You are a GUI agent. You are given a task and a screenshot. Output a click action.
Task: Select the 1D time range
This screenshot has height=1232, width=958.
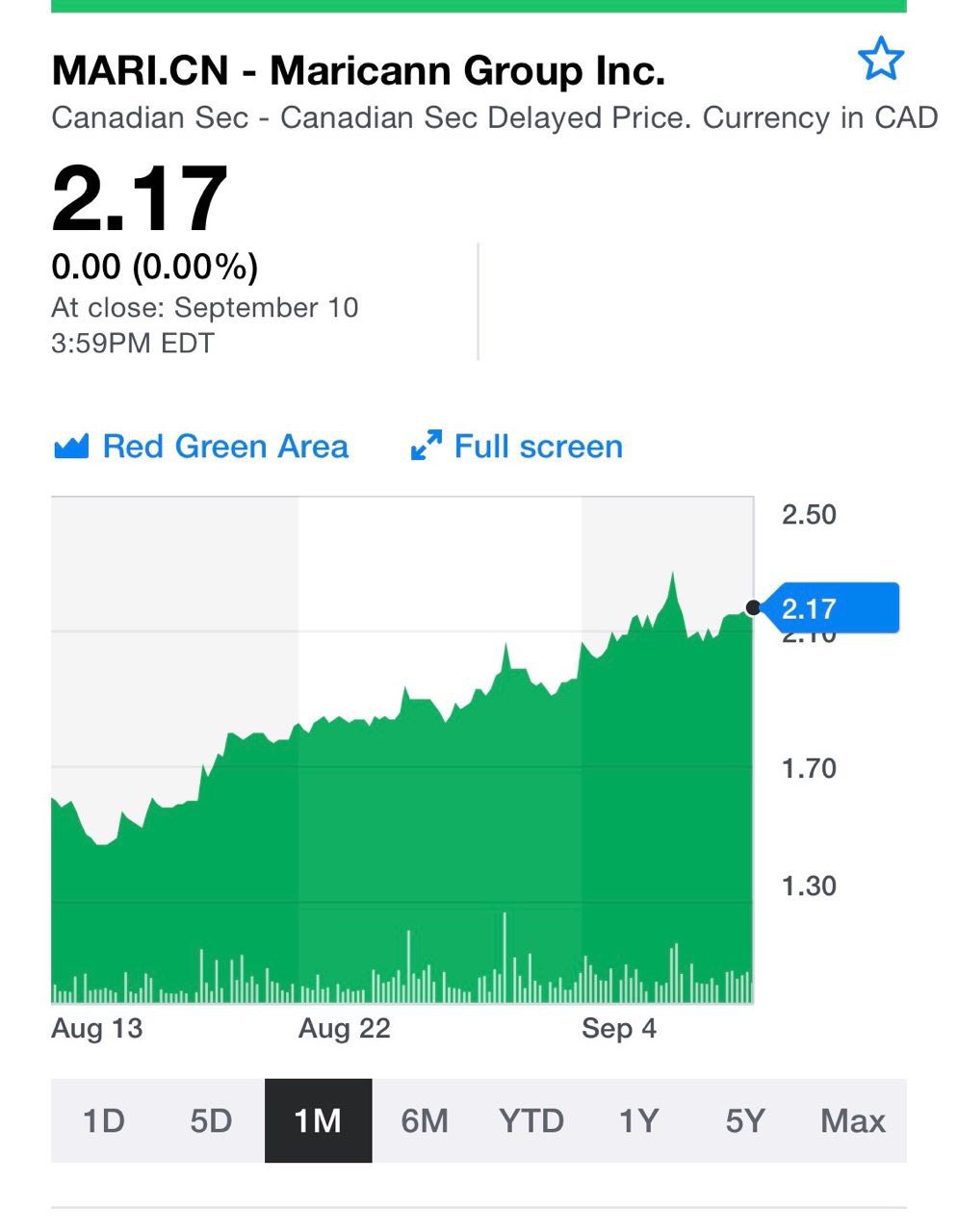pos(104,1120)
